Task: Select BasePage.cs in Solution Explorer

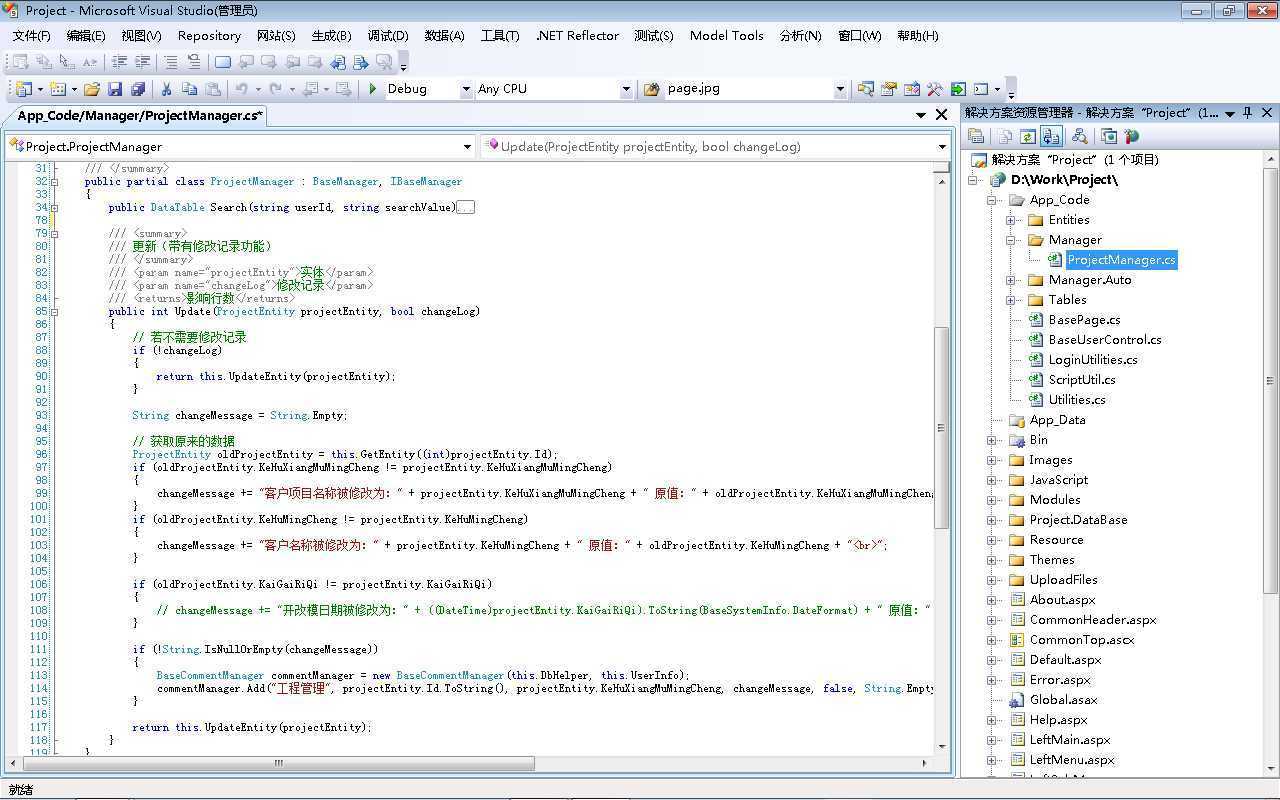Action: tap(1084, 320)
